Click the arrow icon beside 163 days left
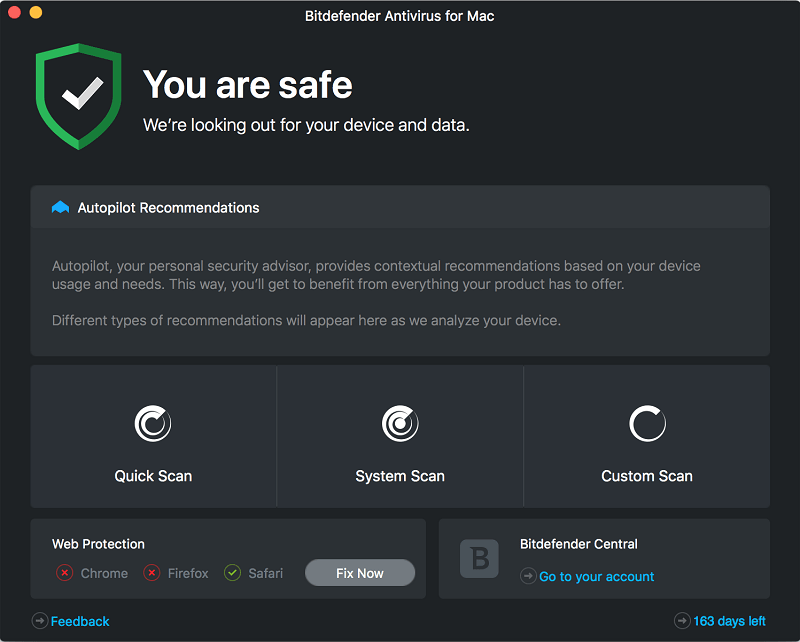The image size is (800, 642). pos(682,621)
